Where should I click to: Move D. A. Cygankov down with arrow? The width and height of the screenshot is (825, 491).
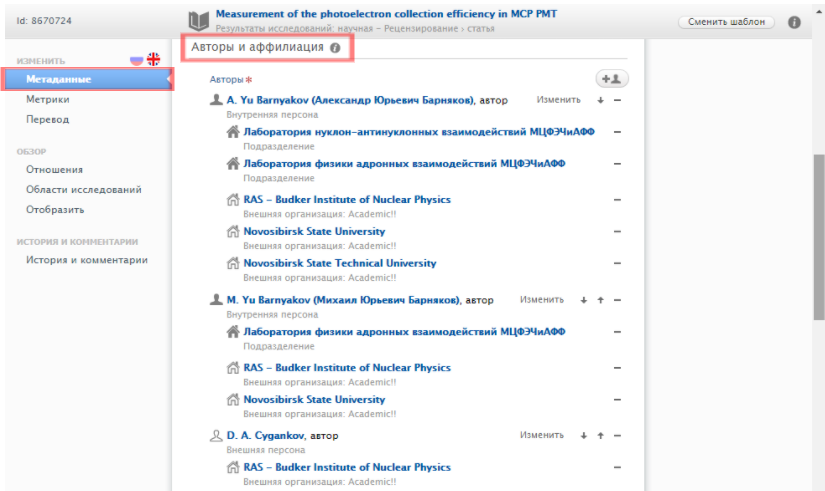click(584, 436)
